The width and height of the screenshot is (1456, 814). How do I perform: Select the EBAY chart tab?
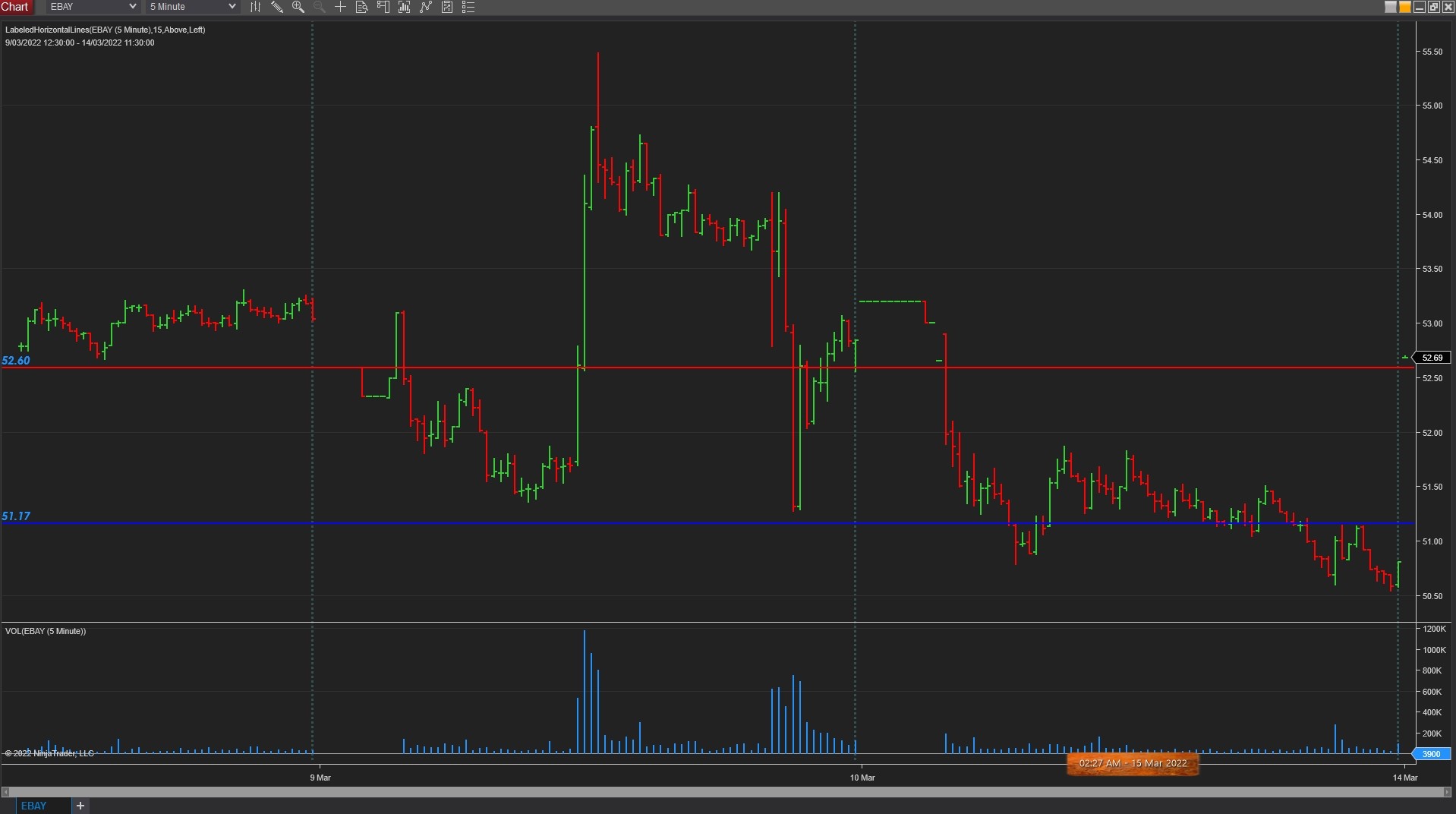click(x=34, y=806)
